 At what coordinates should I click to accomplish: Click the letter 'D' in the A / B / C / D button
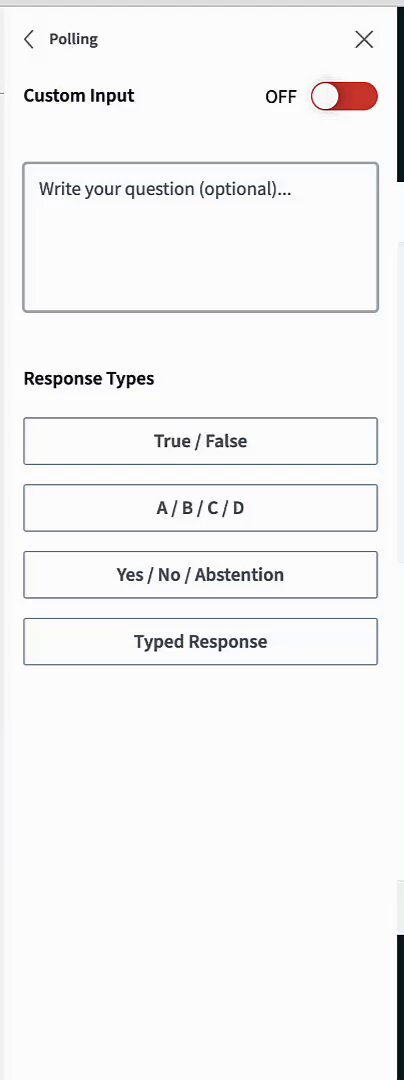(x=238, y=508)
